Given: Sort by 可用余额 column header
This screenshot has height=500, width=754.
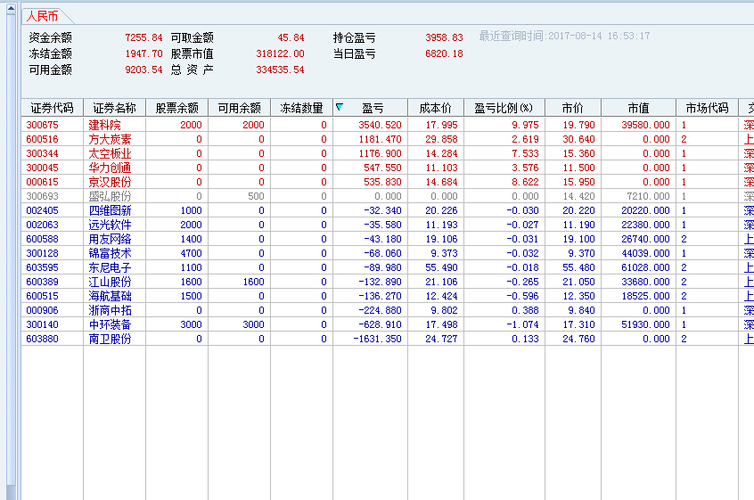Looking at the screenshot, I should coord(239,108).
